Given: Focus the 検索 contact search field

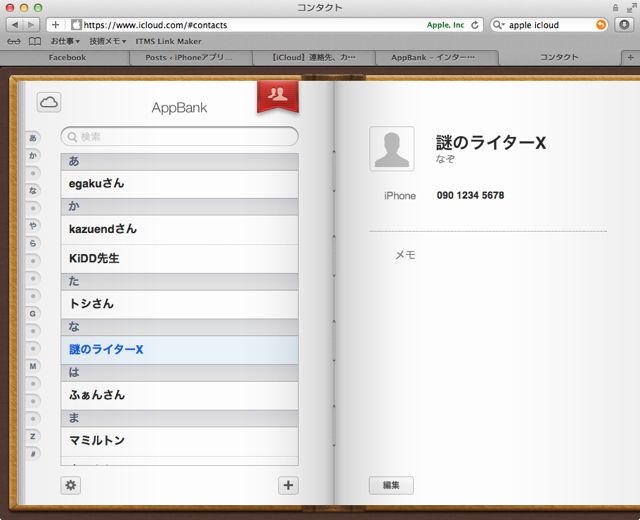Looking at the screenshot, I should pos(180,136).
